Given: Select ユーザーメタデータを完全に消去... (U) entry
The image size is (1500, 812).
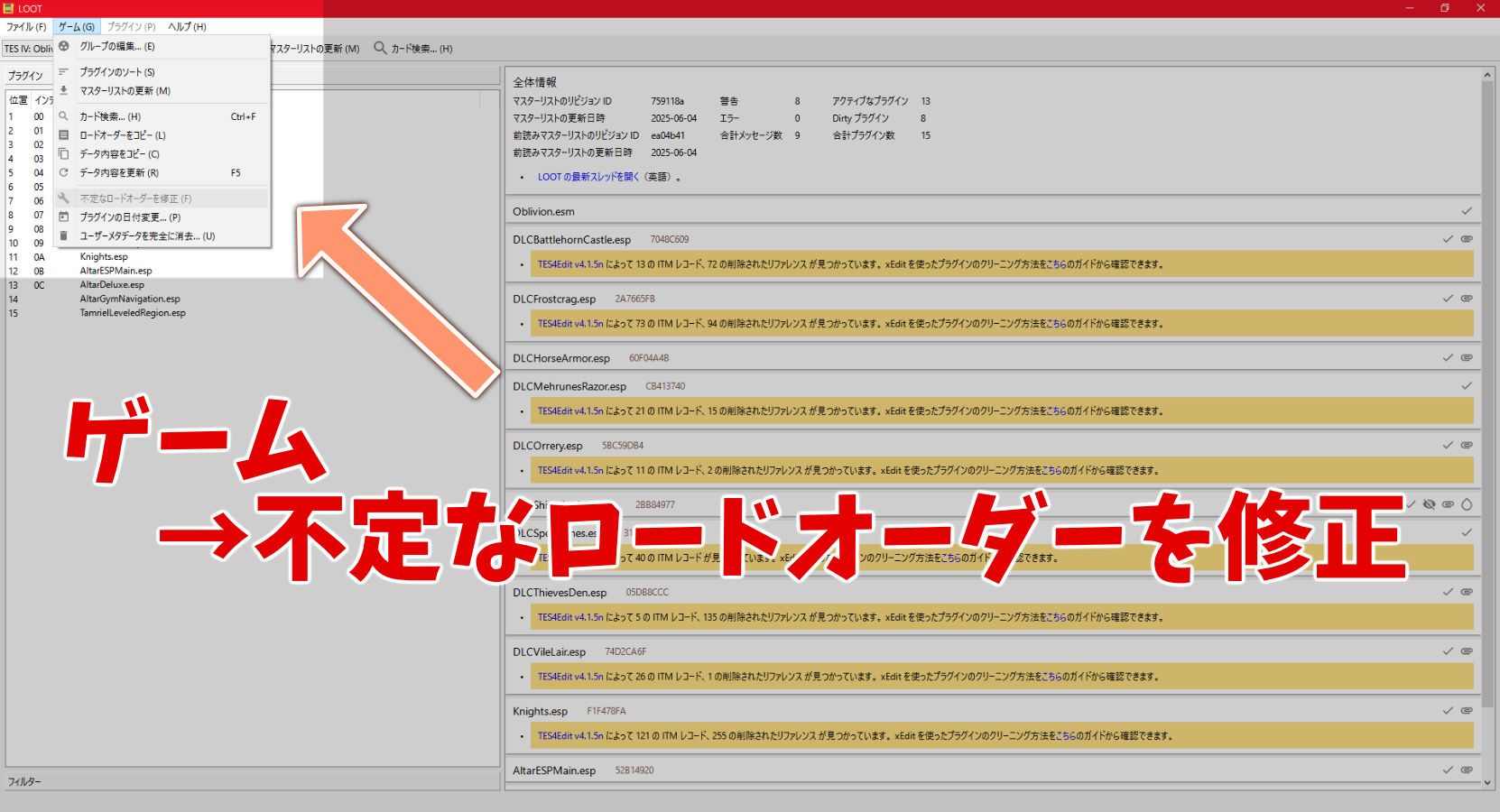Looking at the screenshot, I should 162,236.
